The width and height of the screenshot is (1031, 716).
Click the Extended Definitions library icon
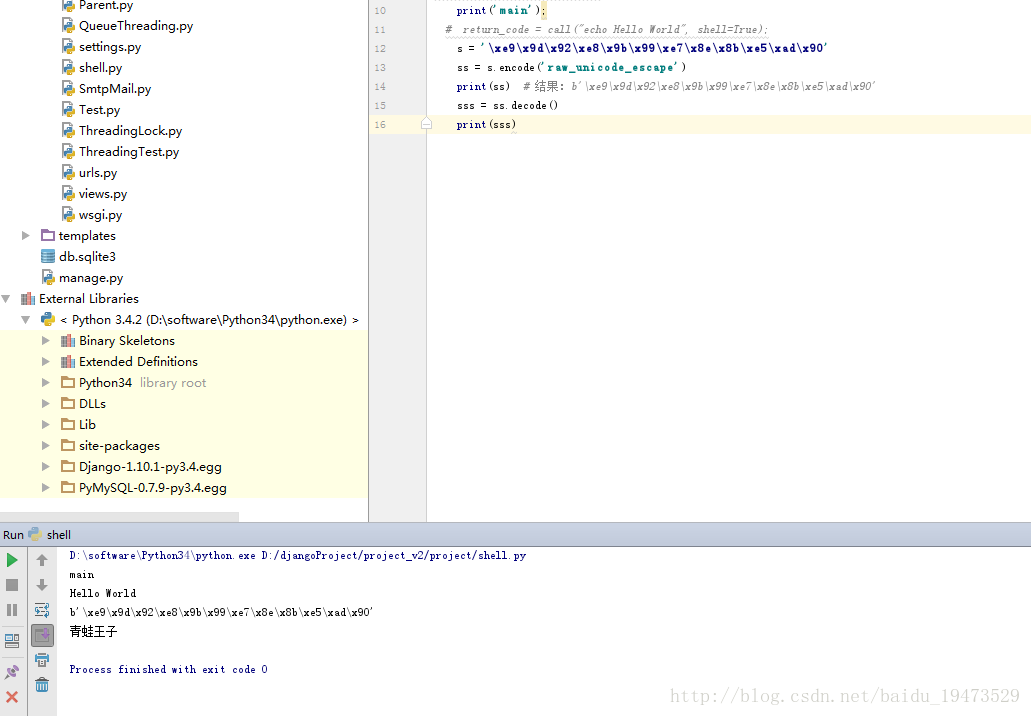tap(68, 362)
